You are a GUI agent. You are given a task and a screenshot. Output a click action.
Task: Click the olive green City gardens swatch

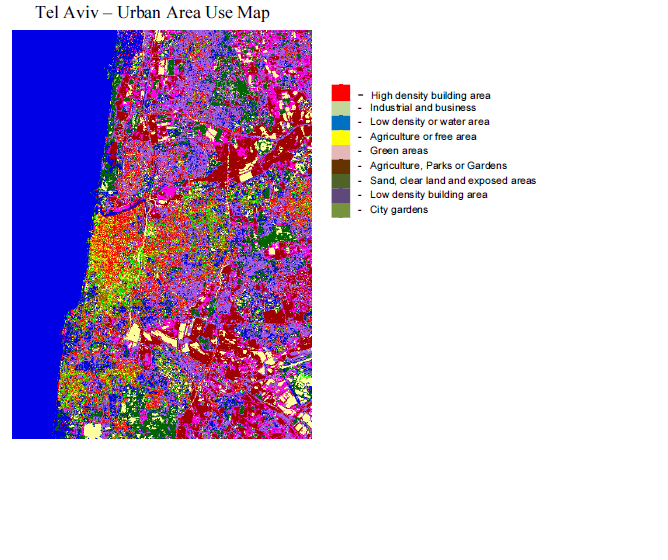coord(341,210)
